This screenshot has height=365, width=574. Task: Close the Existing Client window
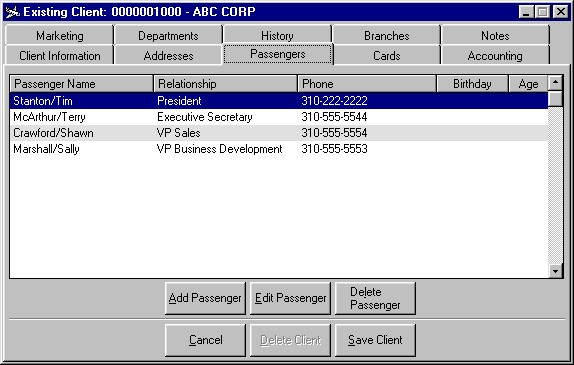[x=560, y=12]
